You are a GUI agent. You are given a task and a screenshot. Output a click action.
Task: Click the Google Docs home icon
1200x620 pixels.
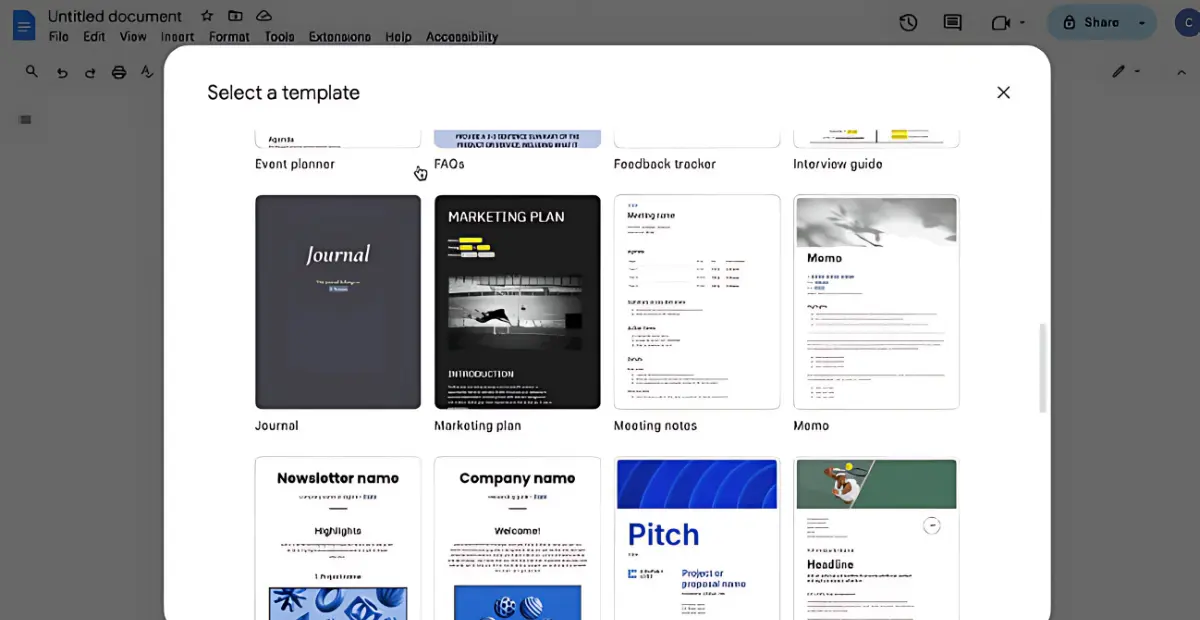click(23, 25)
